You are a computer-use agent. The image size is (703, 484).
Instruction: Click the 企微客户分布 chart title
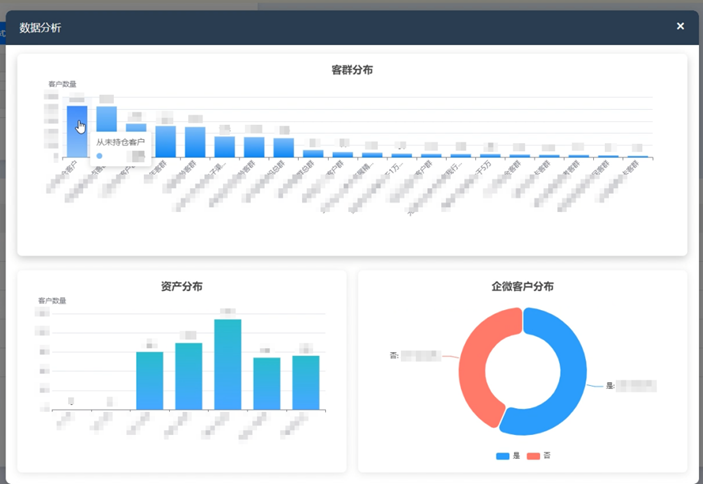522,286
